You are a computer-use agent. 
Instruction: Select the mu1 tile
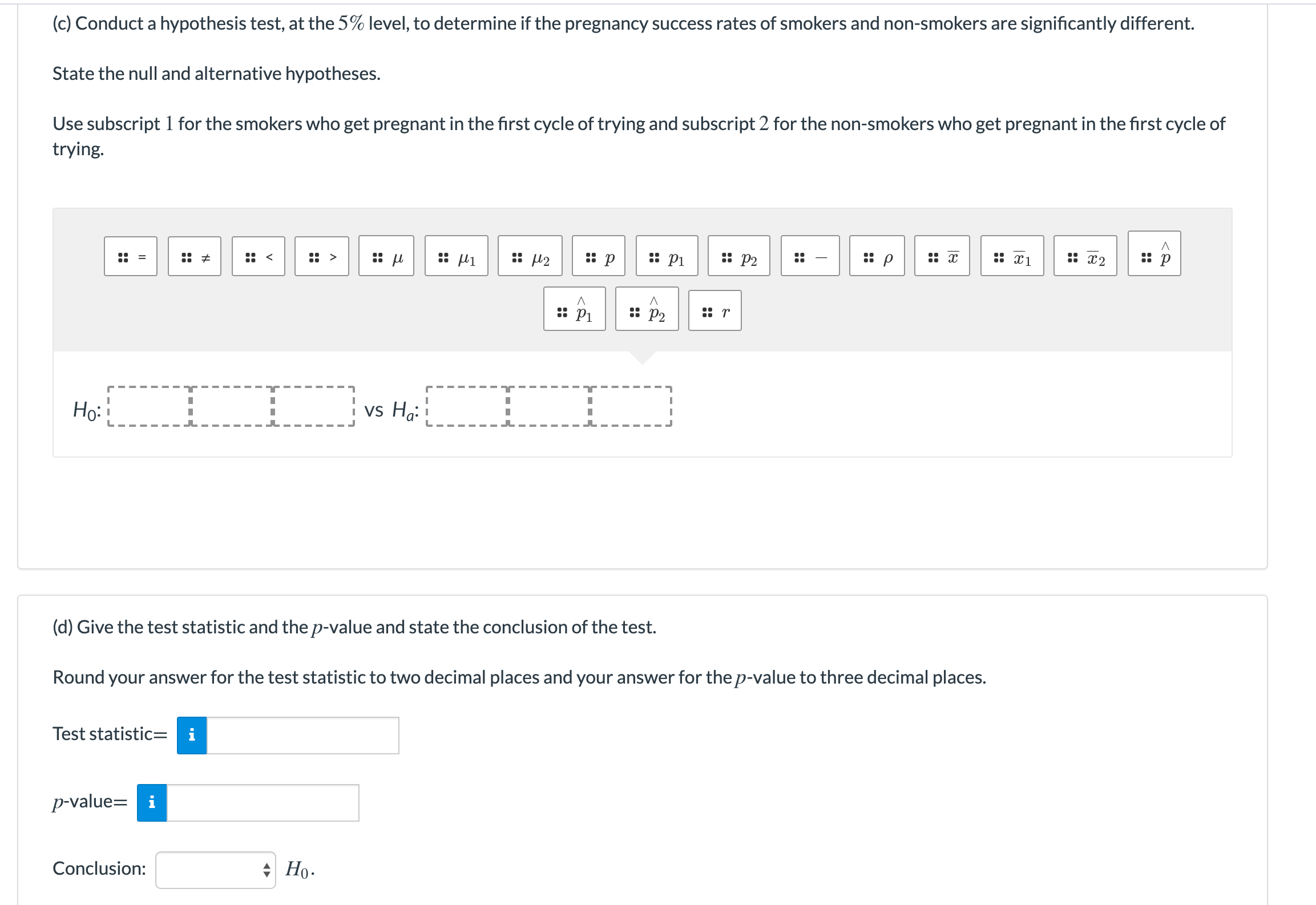pyautogui.click(x=457, y=256)
